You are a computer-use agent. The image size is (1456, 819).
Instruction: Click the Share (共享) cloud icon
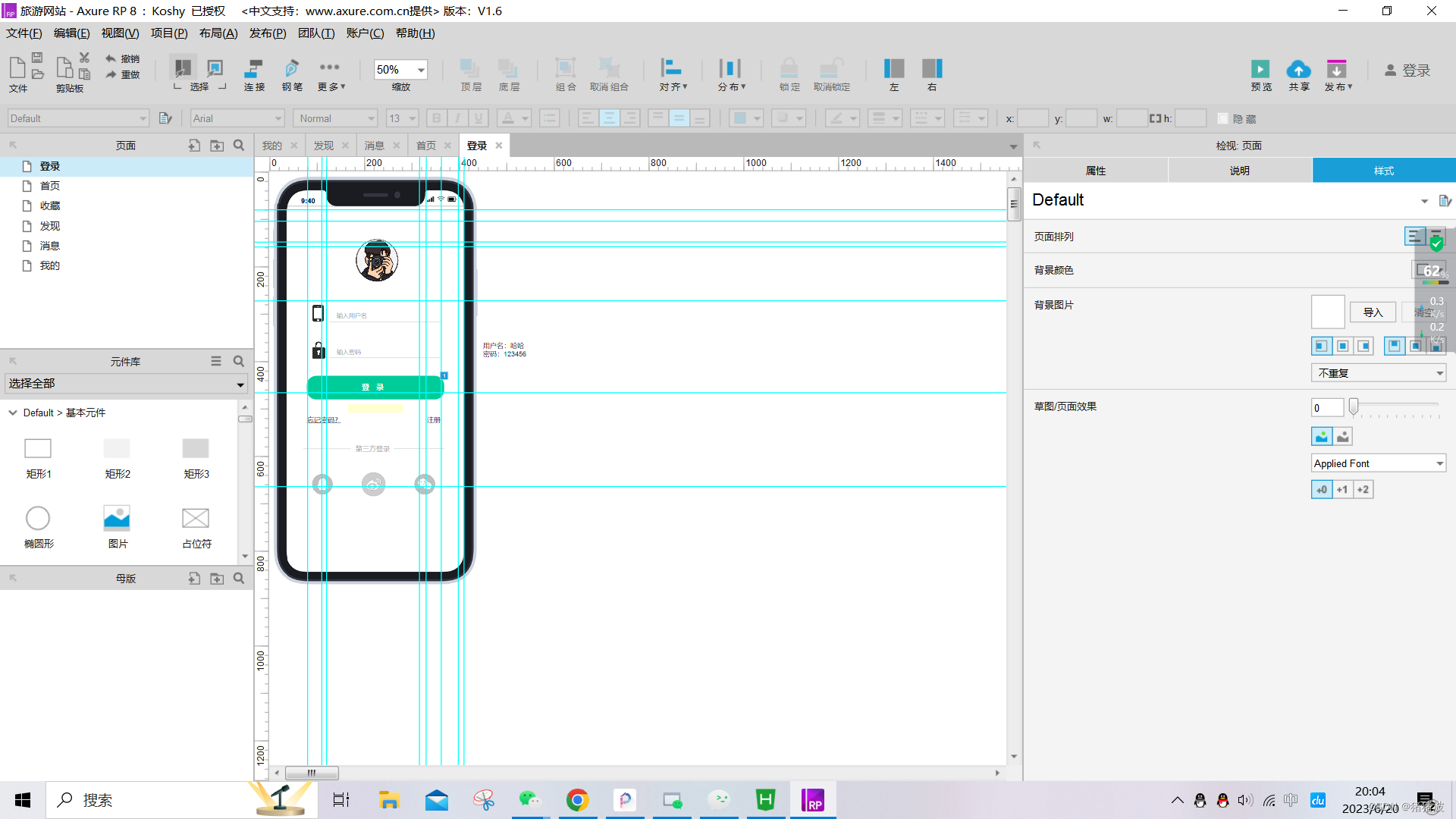[1298, 69]
